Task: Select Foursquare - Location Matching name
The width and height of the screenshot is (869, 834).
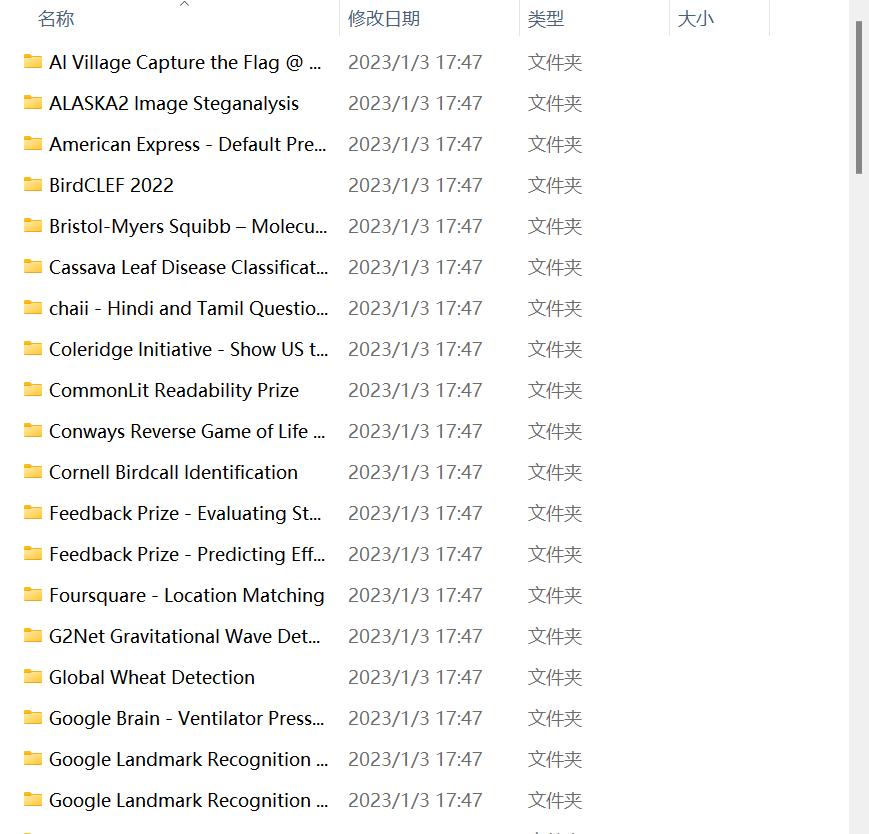Action: [187, 596]
